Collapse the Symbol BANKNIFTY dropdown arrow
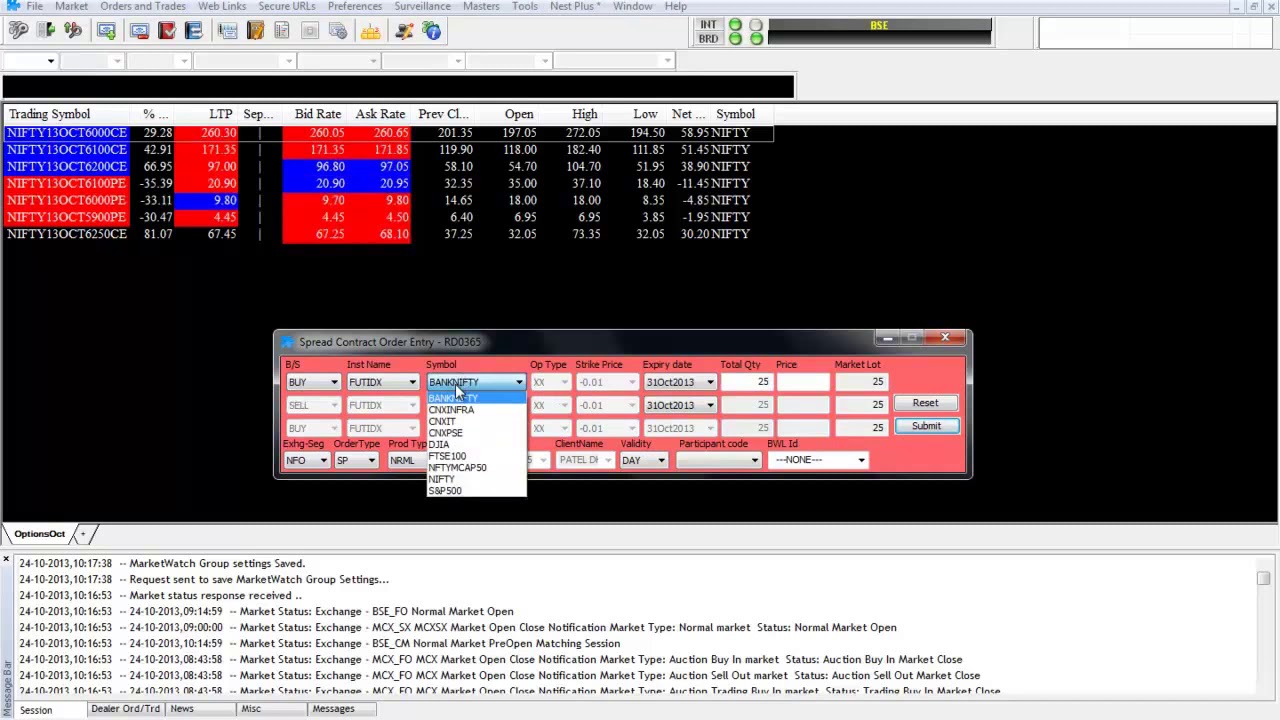 (519, 383)
